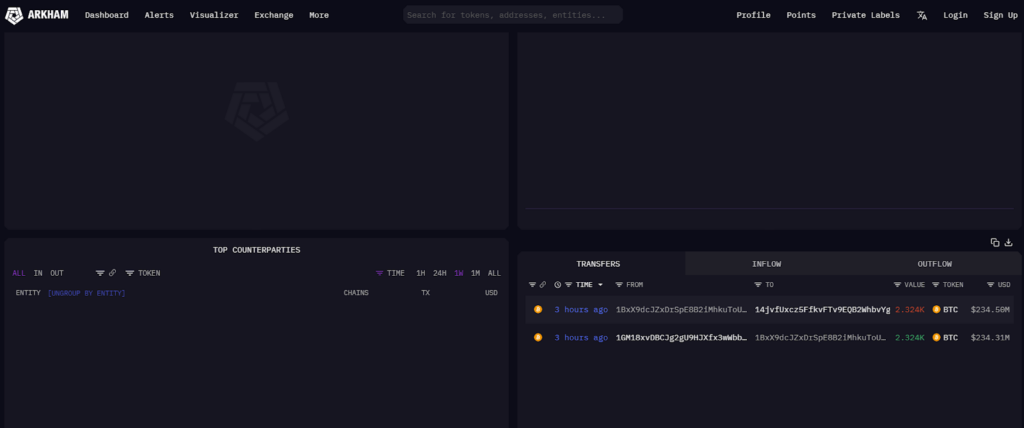Select the 24H time range
Image resolution: width=1024 pixels, height=428 pixels.
439,273
